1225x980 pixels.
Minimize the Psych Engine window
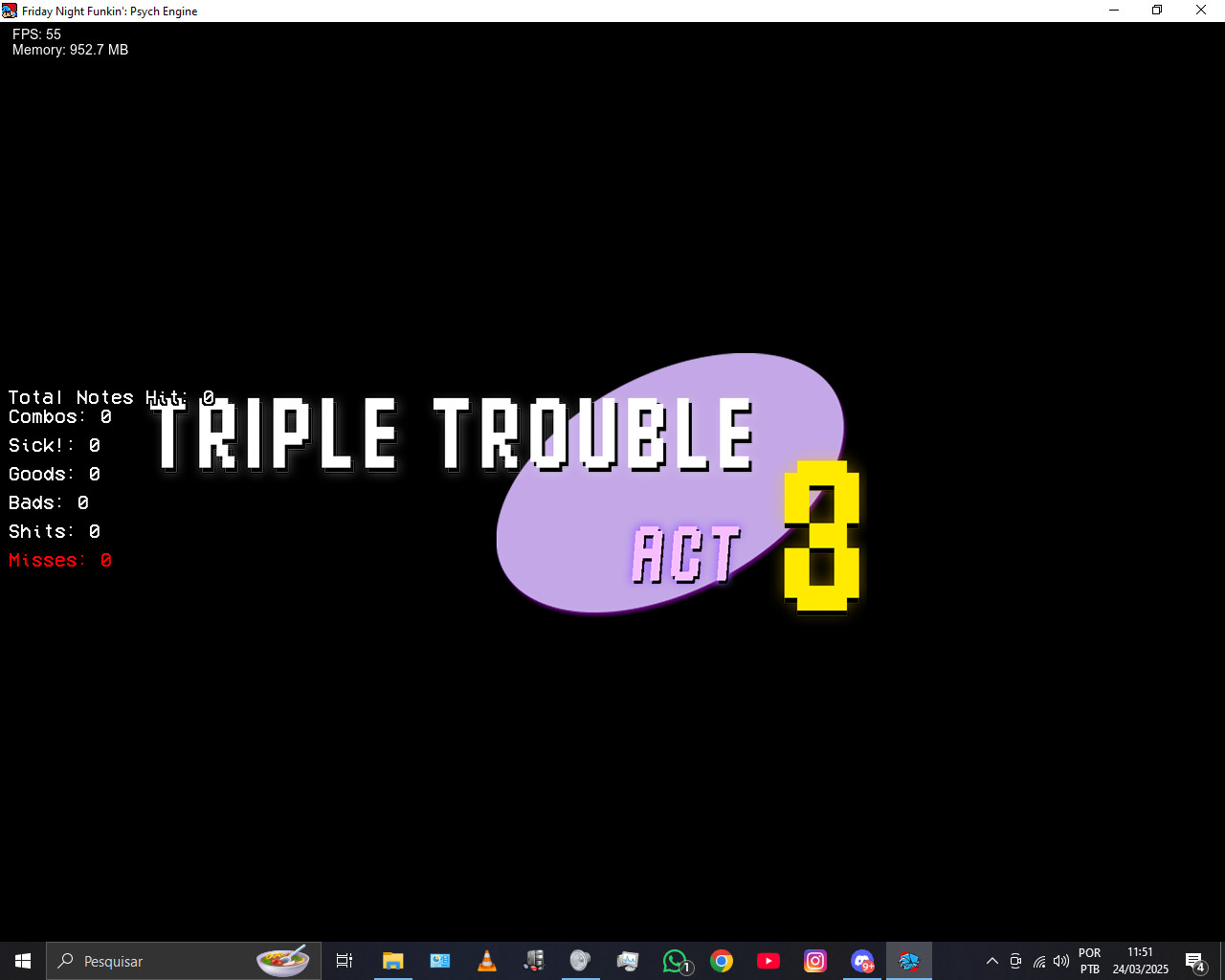[x=1114, y=11]
